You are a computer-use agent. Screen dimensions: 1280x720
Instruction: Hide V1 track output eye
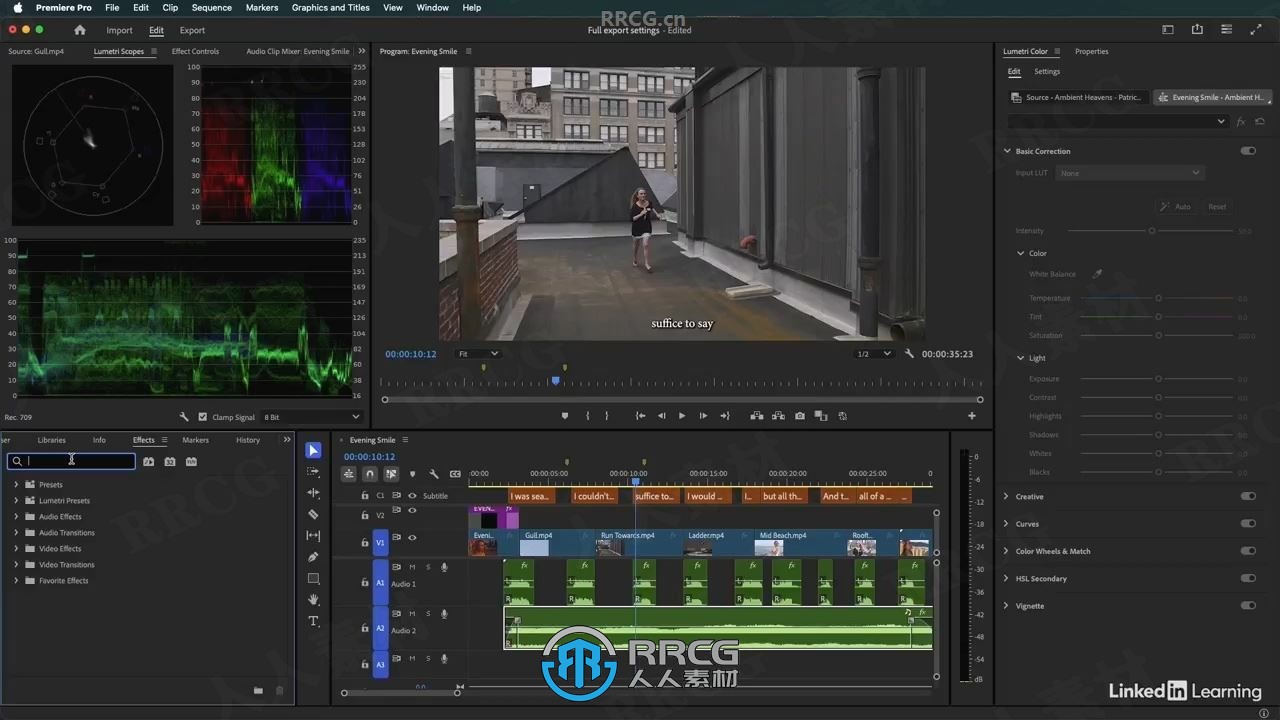(x=412, y=538)
